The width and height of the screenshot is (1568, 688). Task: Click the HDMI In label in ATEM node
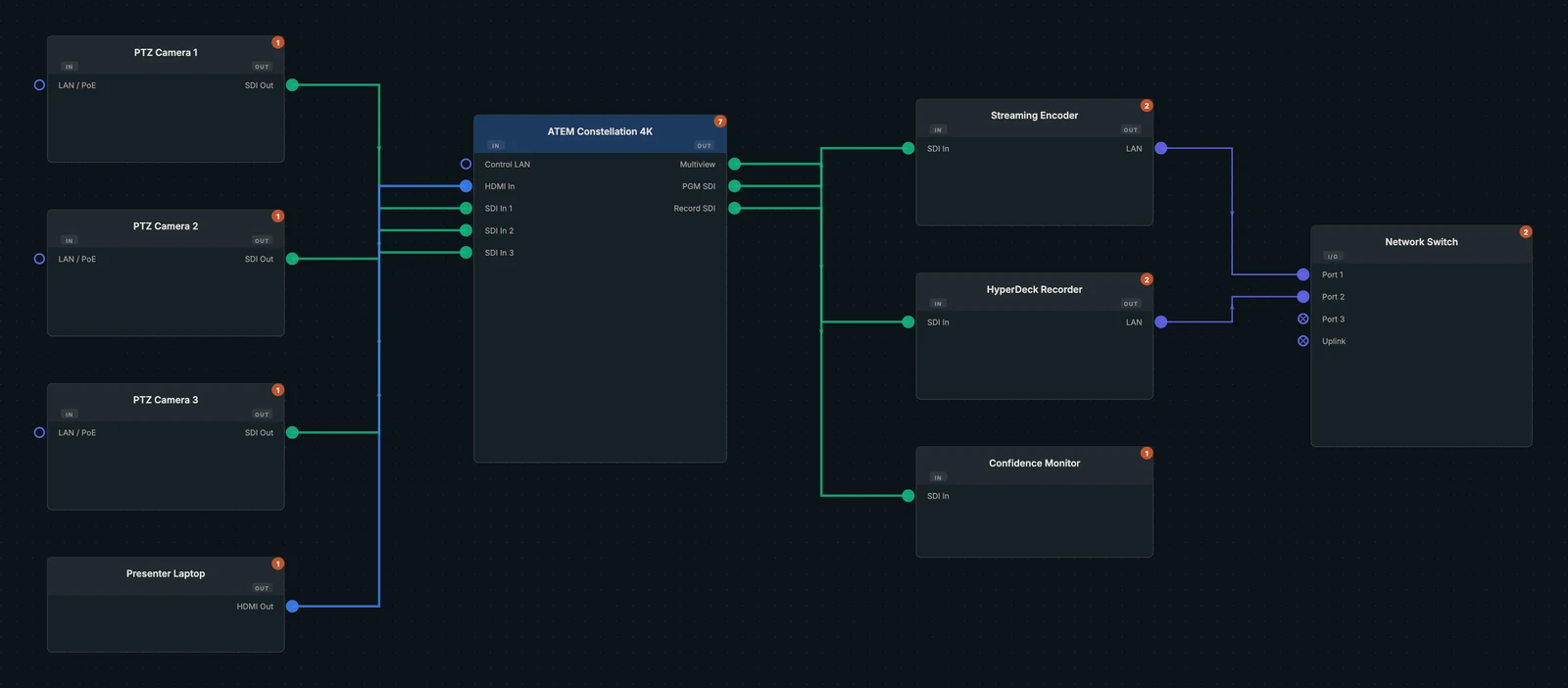click(x=500, y=186)
